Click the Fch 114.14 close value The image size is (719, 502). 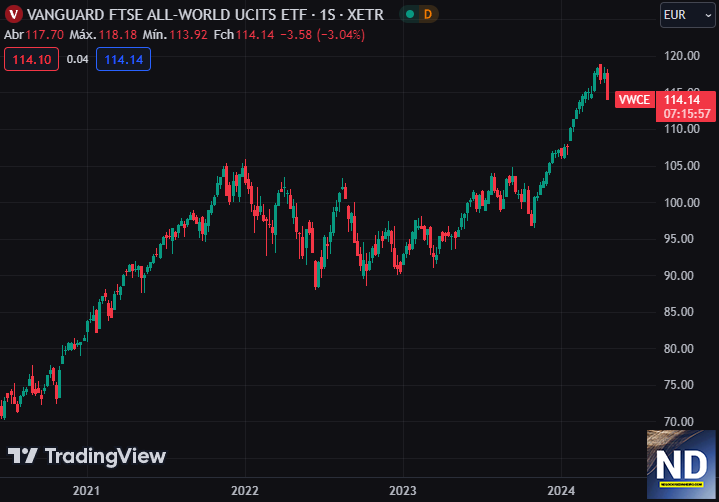(244, 35)
